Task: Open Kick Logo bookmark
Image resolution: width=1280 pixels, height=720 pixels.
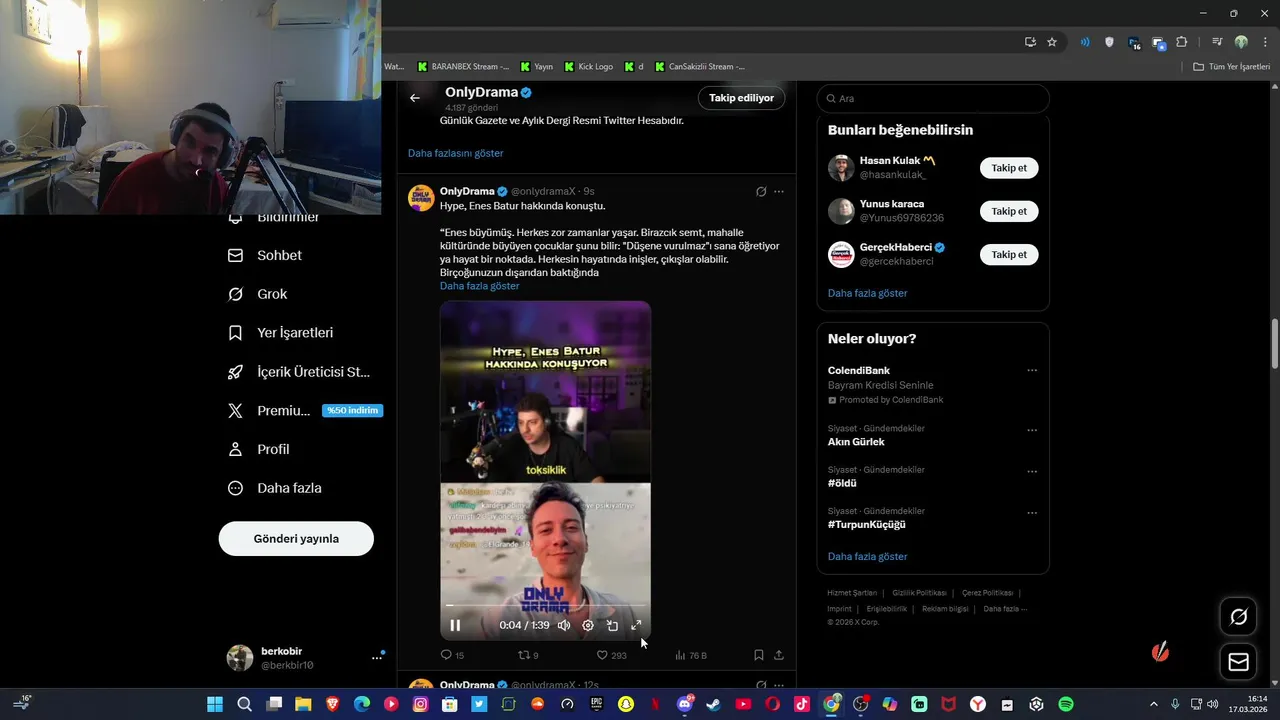Action: pyautogui.click(x=588, y=67)
